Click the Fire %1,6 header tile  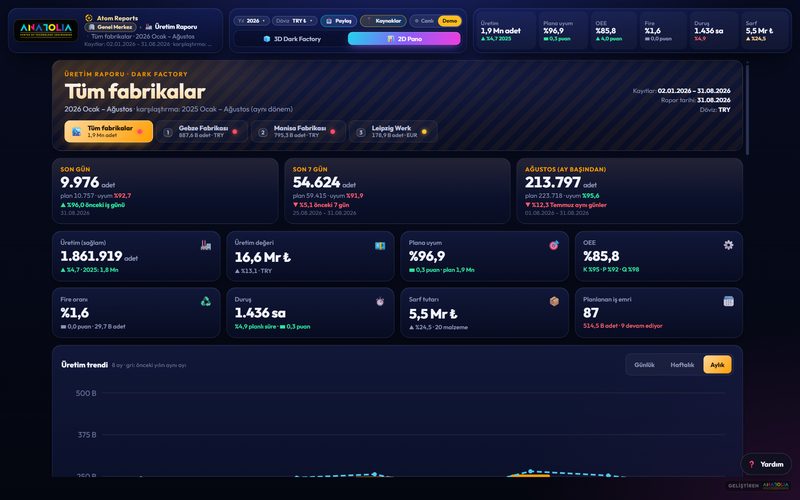[x=663, y=31]
